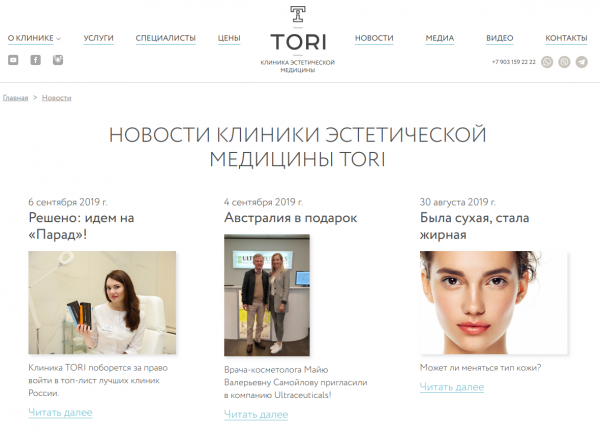The height and width of the screenshot is (432, 600).
Task: Call the phone number +7 903 159 22 22
Action: 514,62
